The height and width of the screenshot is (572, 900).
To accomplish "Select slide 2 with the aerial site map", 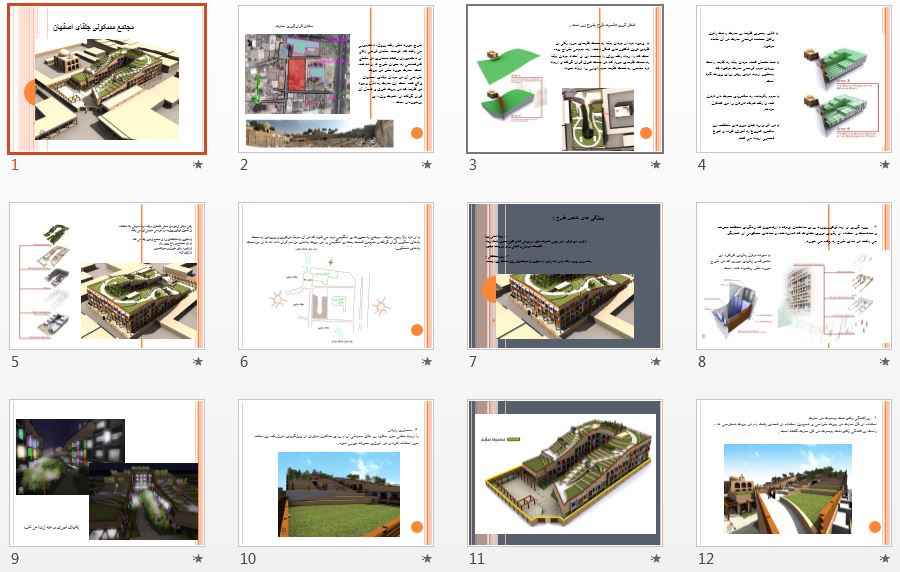I will click(x=336, y=79).
